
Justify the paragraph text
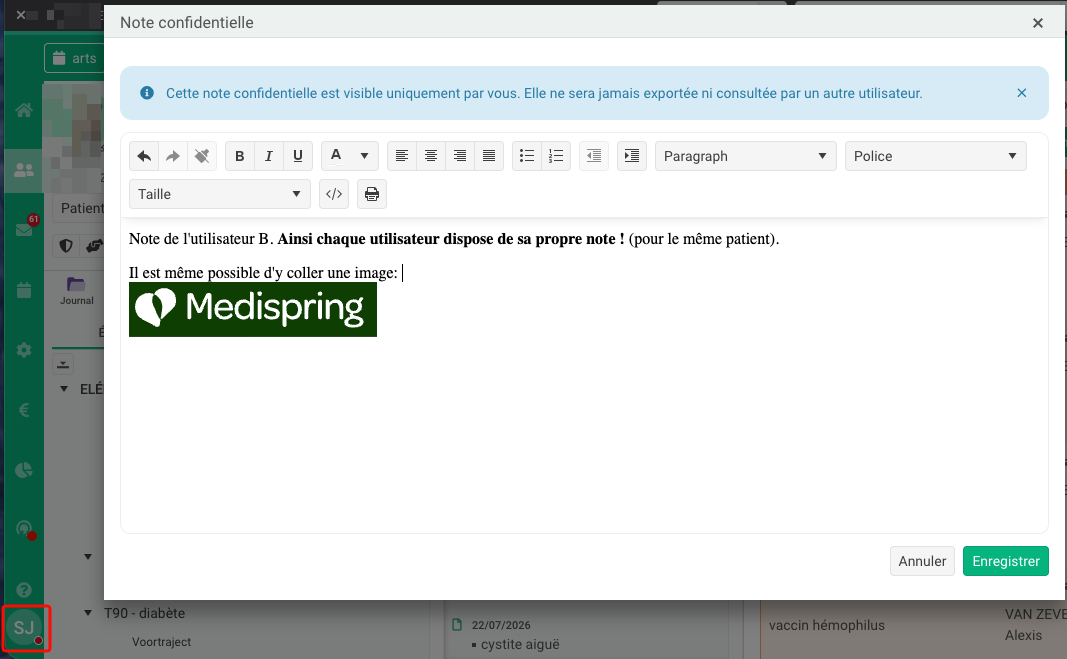tap(489, 156)
